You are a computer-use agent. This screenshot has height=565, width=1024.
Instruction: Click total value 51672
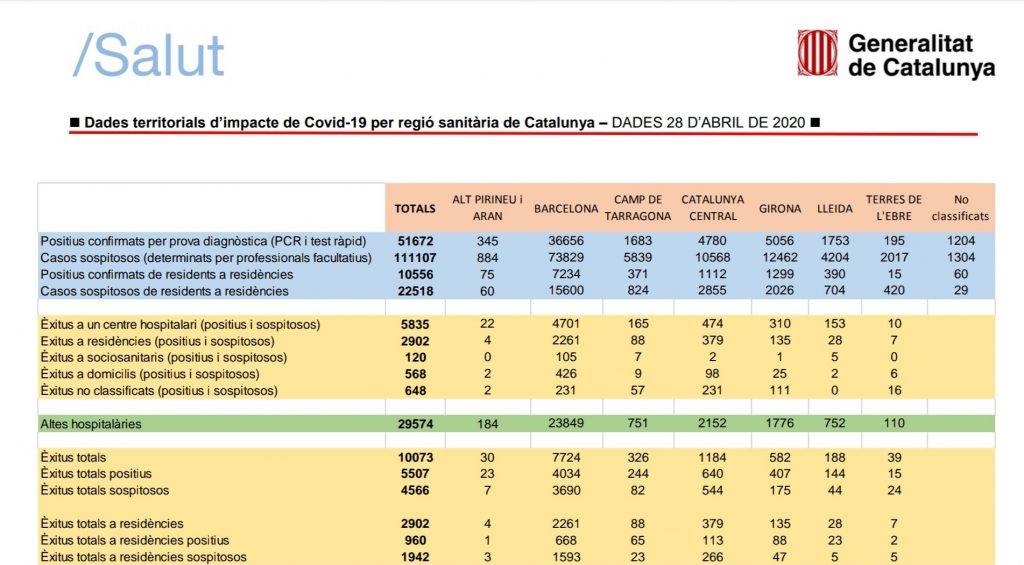tap(415, 241)
